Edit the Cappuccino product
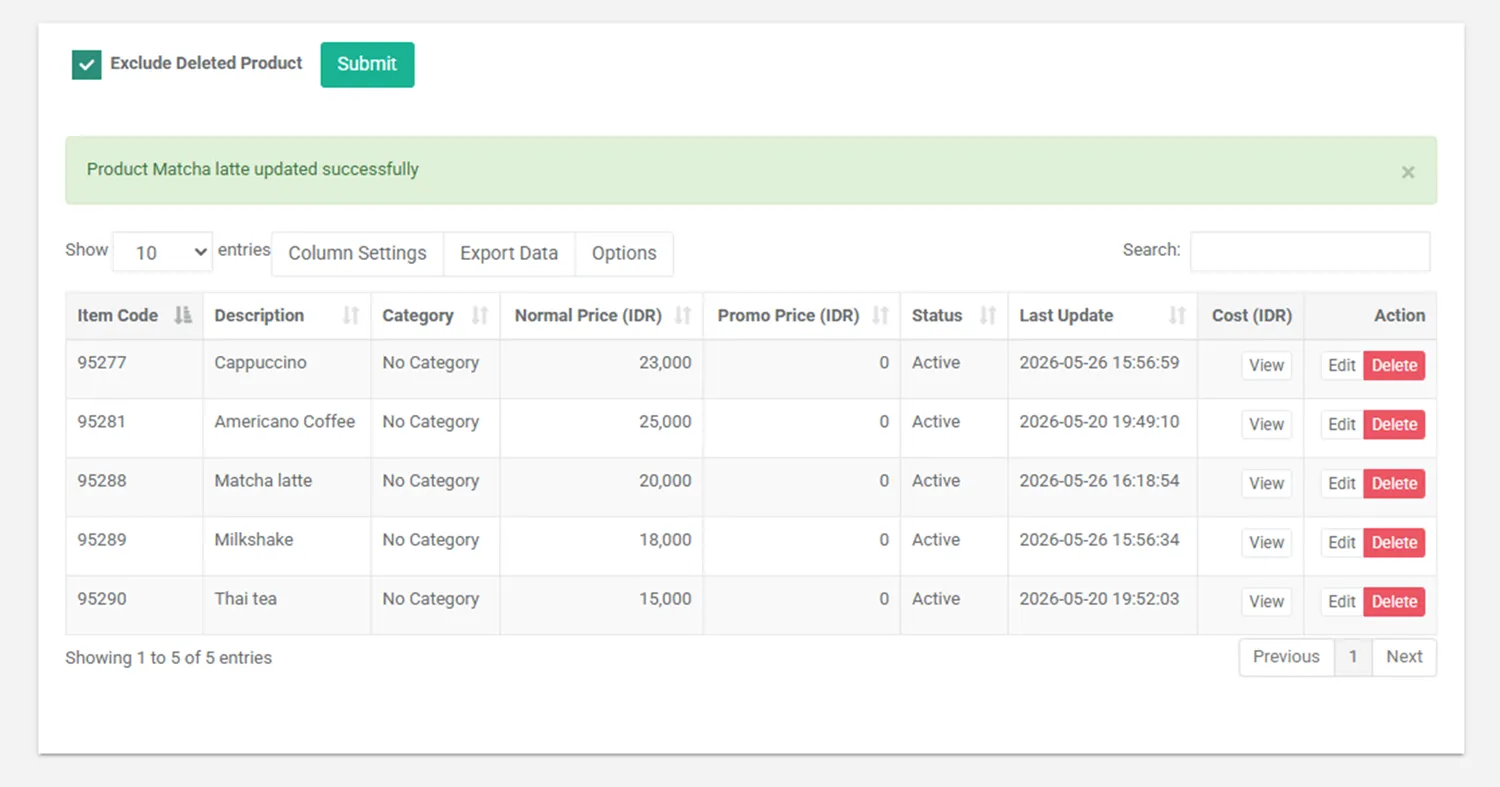Screen dimensions: 1500x787 point(1342,366)
